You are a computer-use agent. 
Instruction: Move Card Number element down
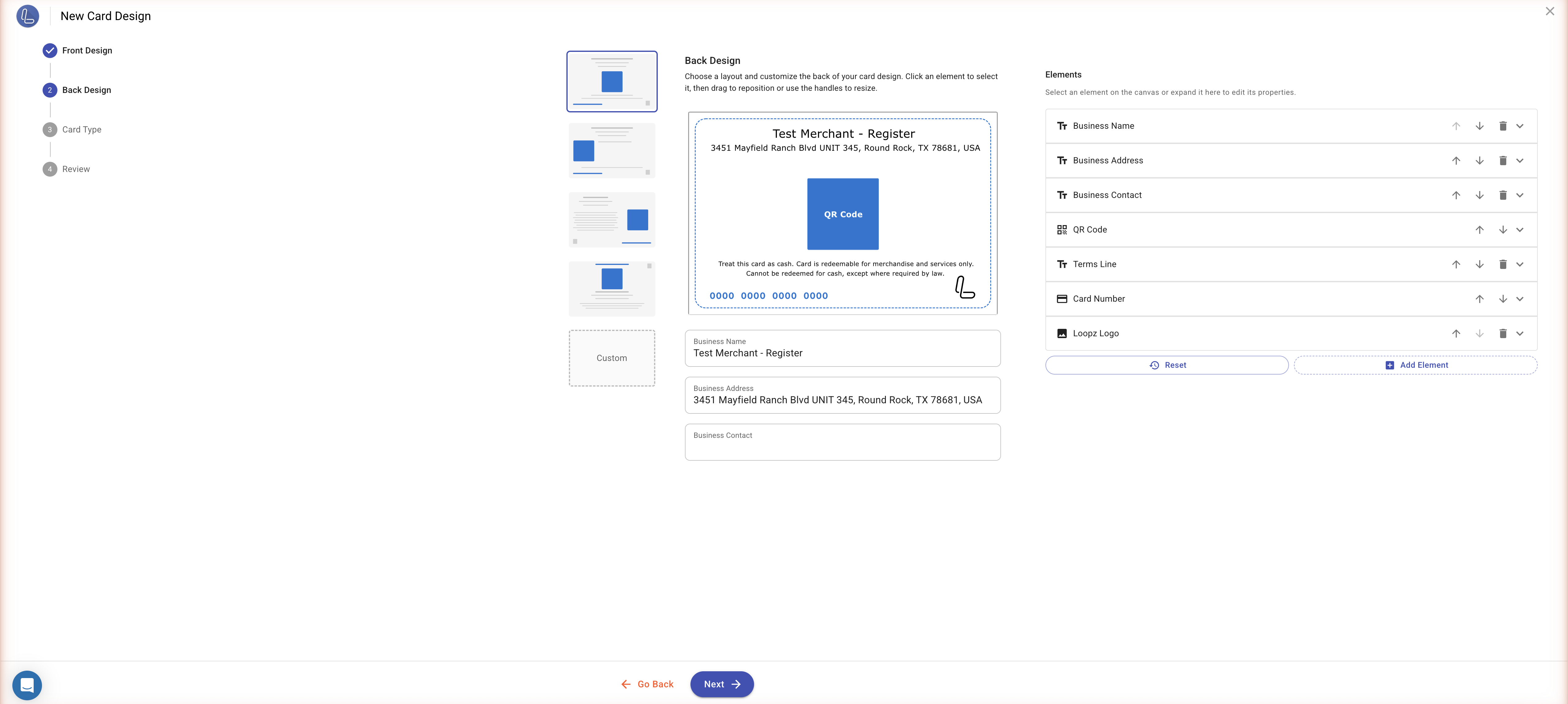(1503, 299)
